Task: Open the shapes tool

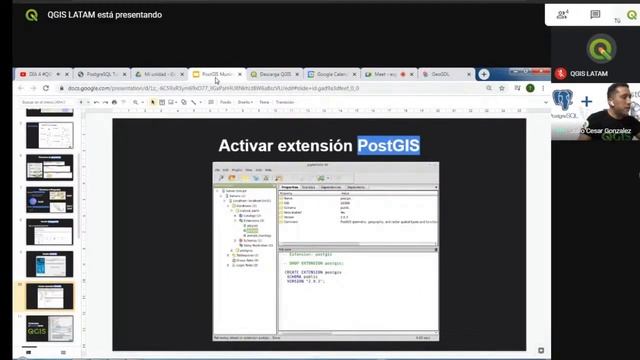Action: 184,102
